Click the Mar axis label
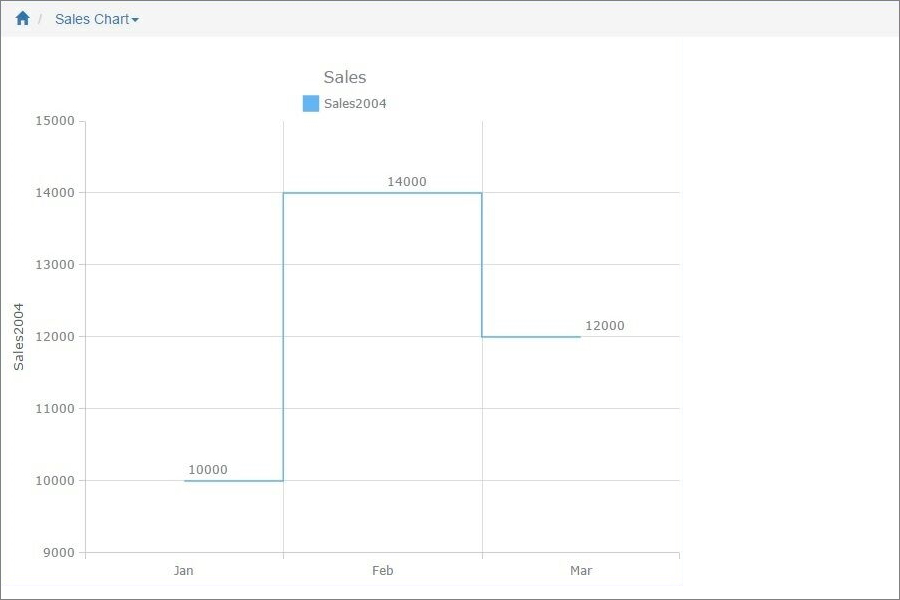 pos(581,570)
